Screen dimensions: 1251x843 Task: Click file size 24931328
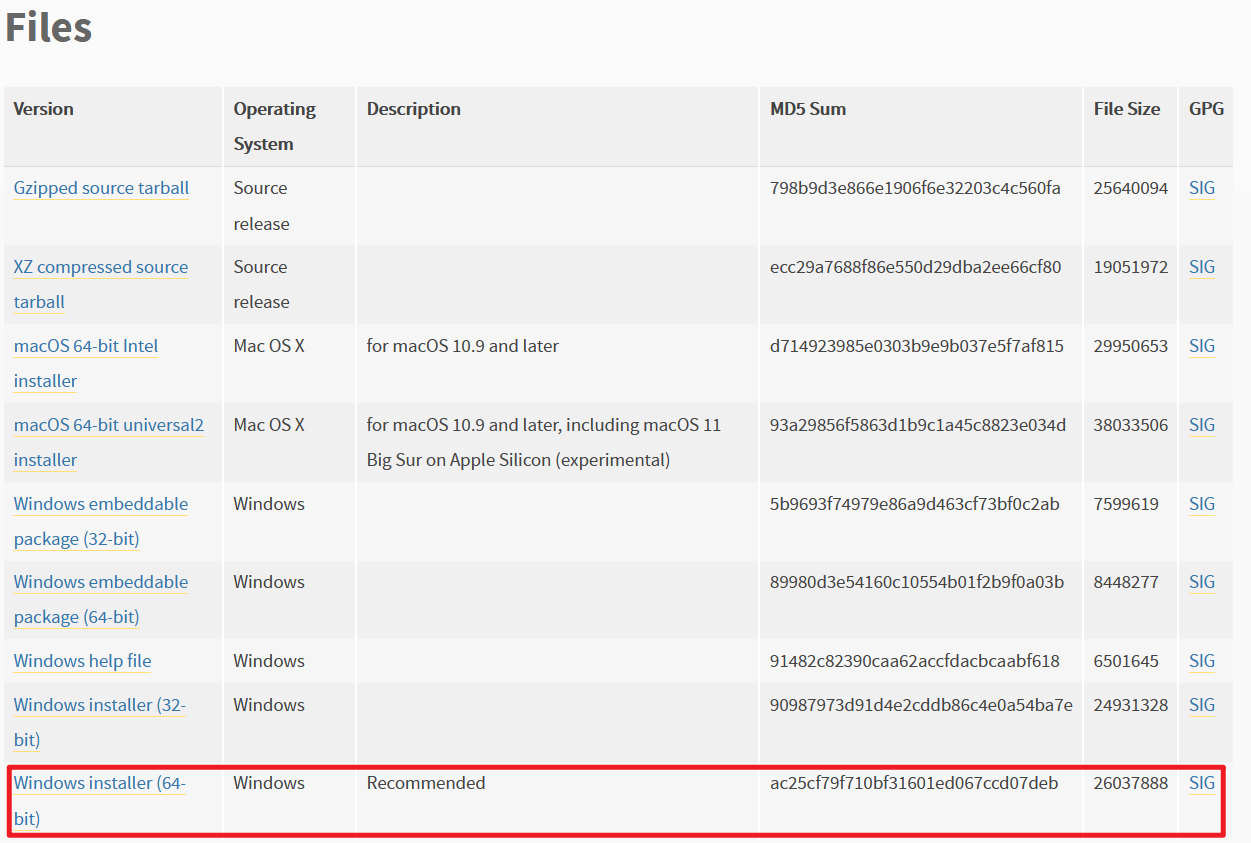coord(1131,705)
